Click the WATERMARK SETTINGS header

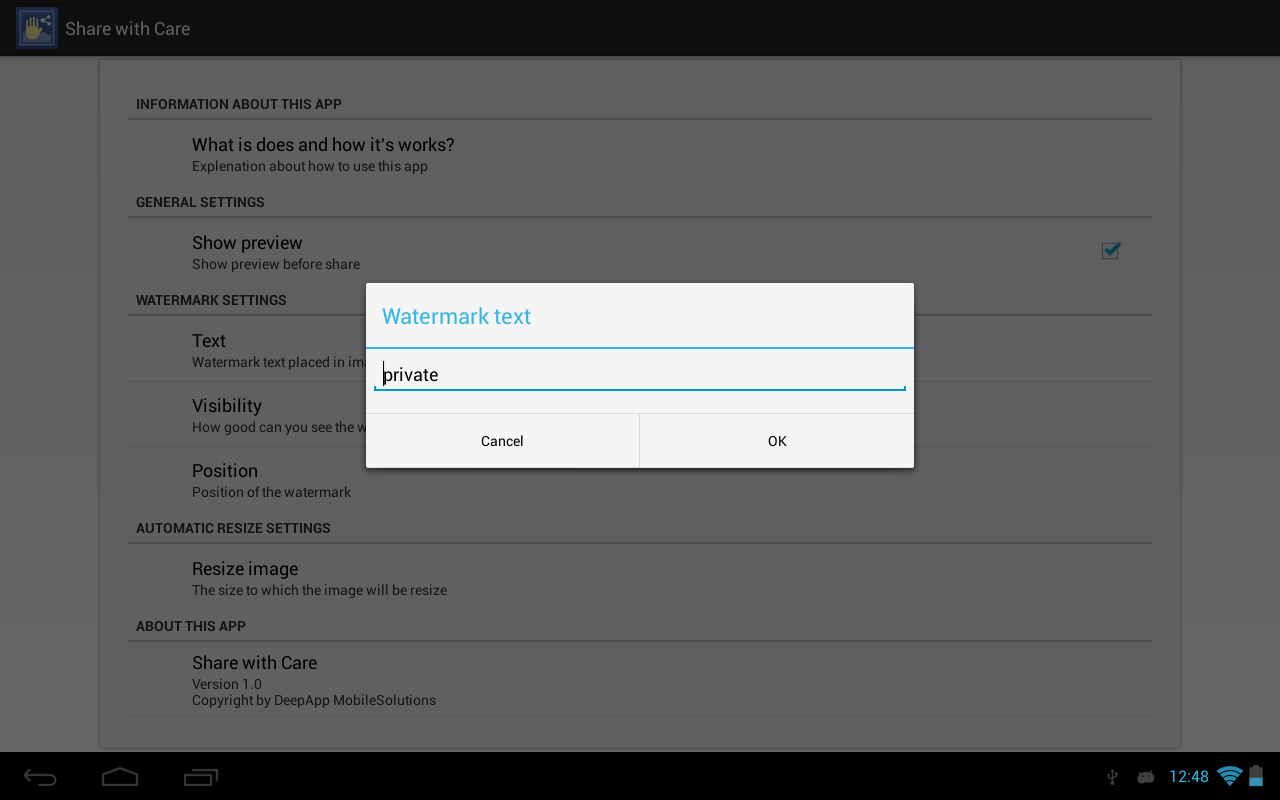pyautogui.click(x=211, y=300)
